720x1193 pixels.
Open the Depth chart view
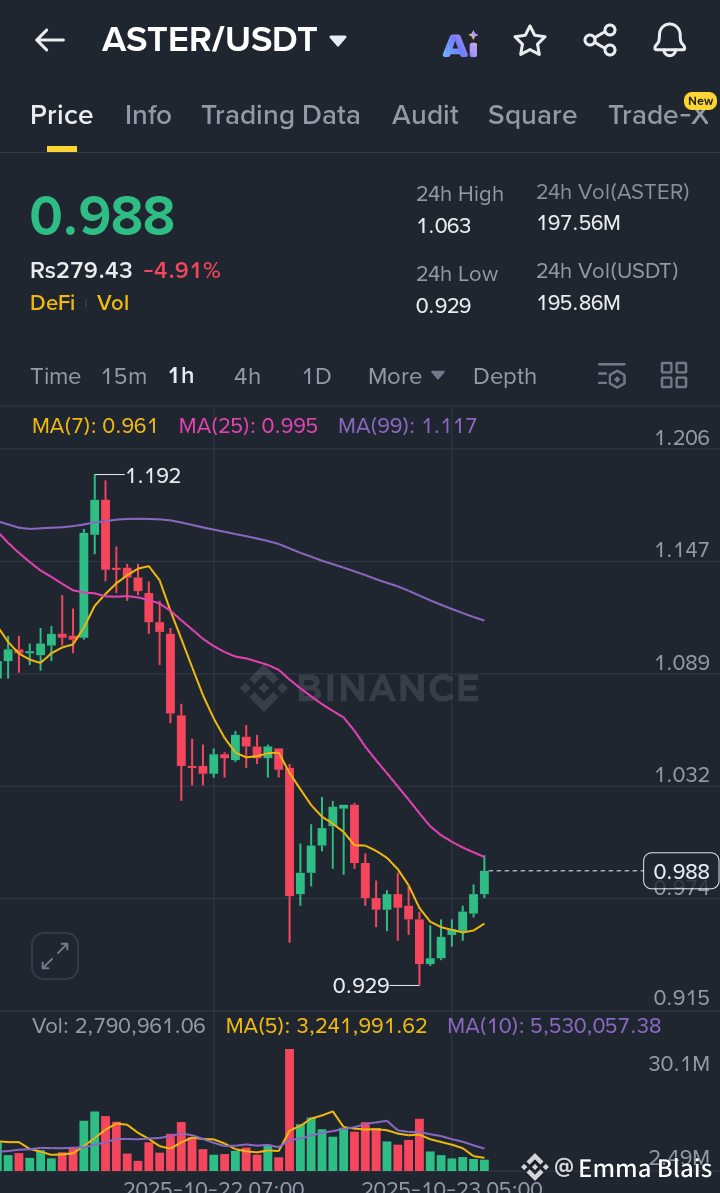pos(505,376)
